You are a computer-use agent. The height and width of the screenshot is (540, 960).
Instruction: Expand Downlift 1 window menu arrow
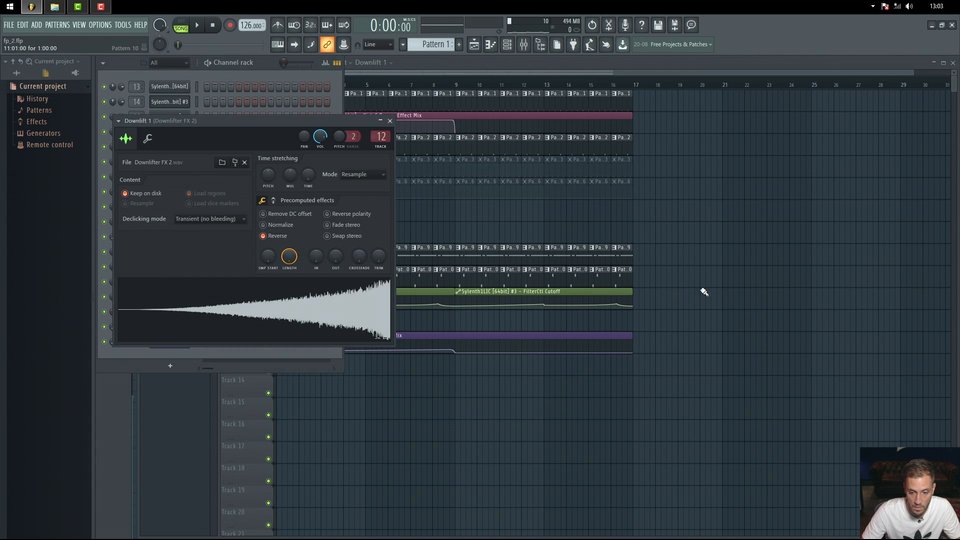(118, 121)
